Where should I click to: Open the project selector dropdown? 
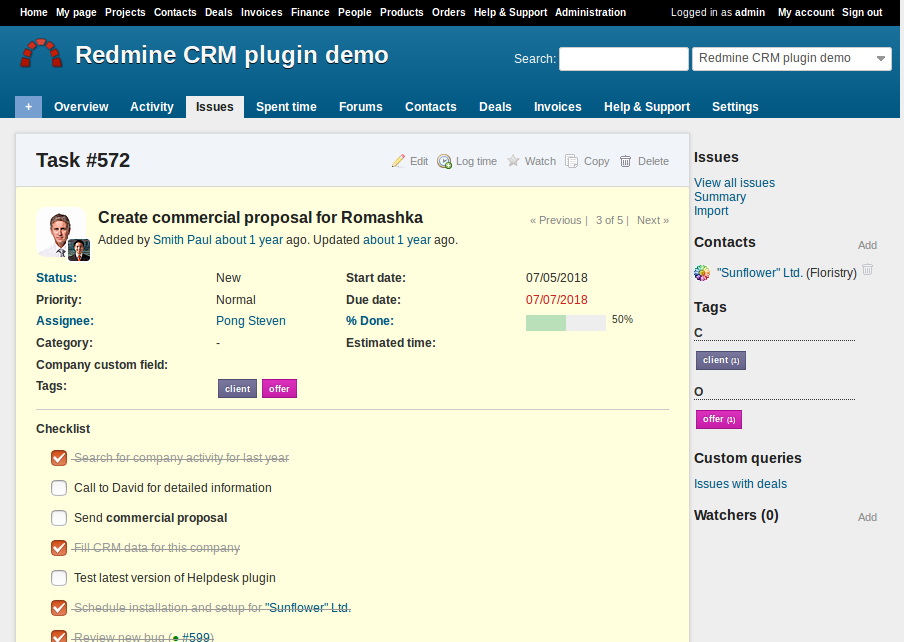[x=791, y=59]
